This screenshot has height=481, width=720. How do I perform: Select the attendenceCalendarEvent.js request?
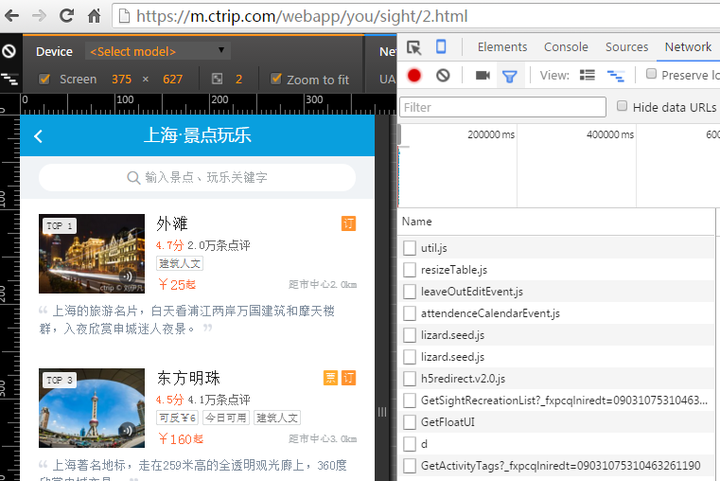556,313
